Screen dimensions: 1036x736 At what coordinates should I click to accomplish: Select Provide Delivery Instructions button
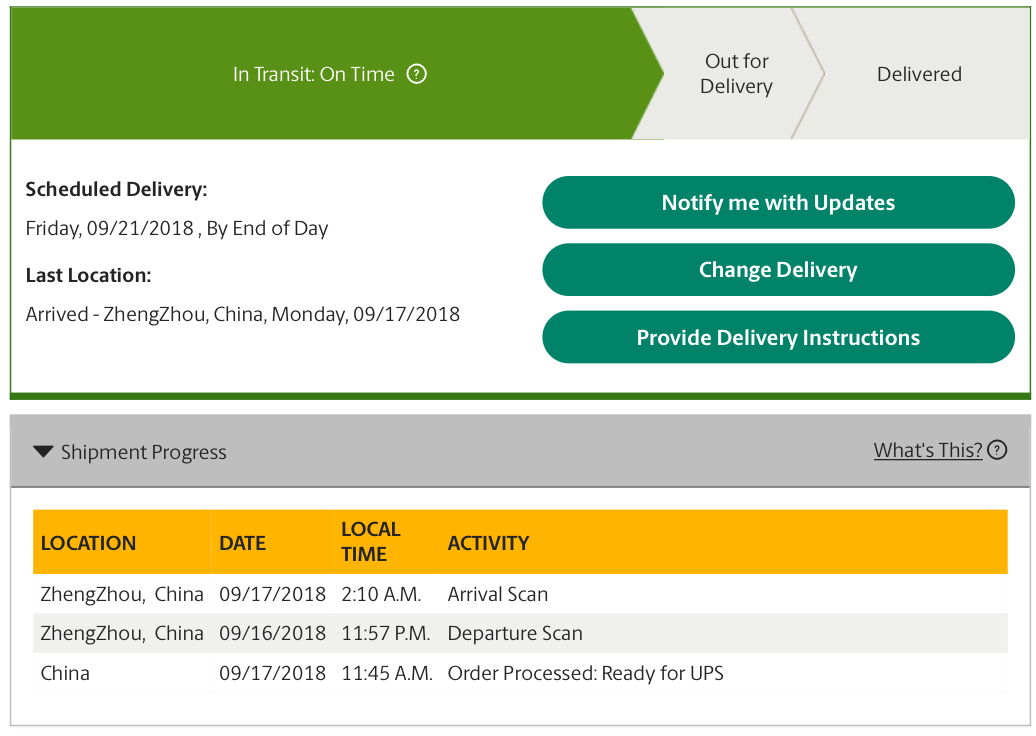click(x=778, y=337)
